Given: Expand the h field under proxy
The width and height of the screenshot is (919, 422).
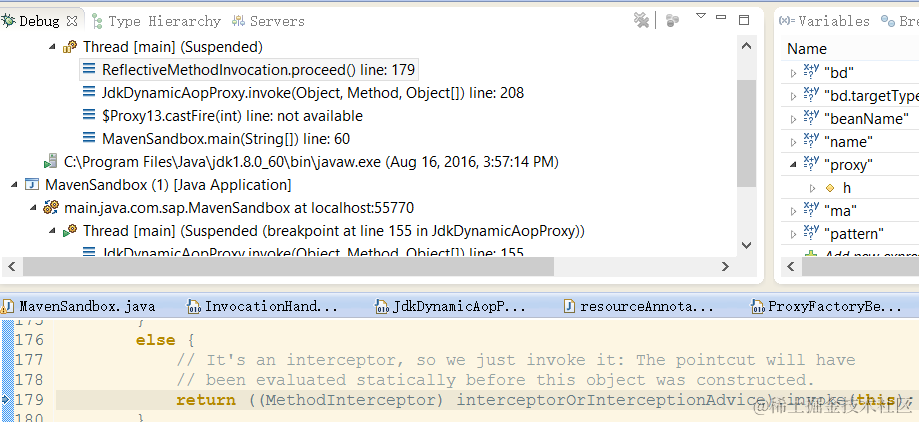Looking at the screenshot, I should coord(812,188).
